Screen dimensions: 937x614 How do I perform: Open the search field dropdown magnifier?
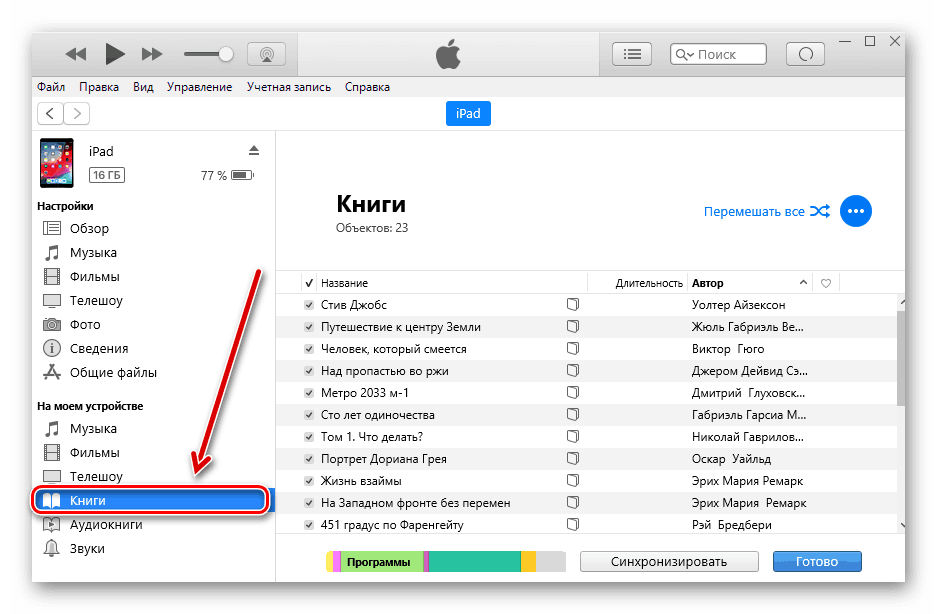pyautogui.click(x=683, y=55)
